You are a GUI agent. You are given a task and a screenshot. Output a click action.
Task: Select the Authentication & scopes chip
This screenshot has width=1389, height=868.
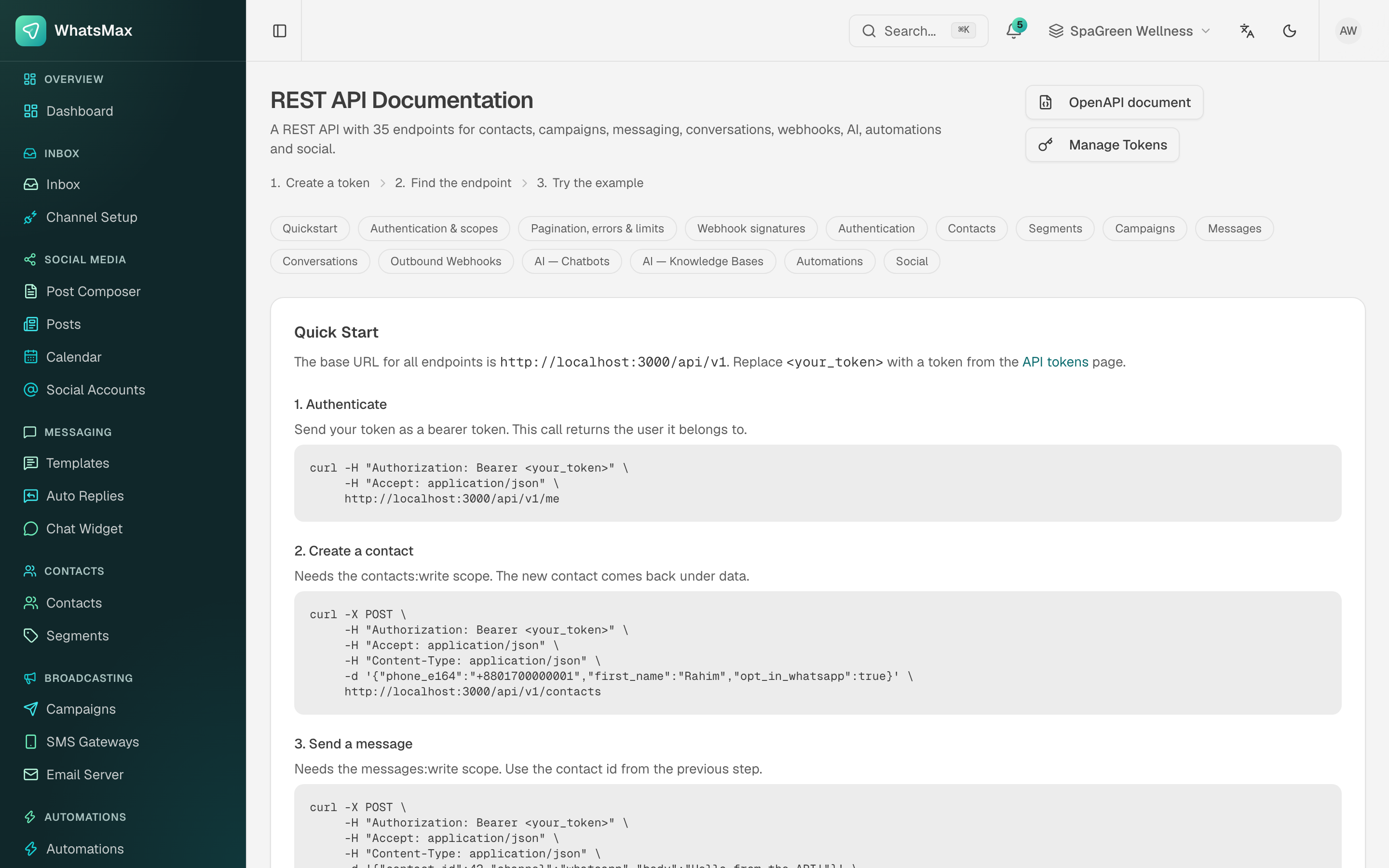(x=434, y=229)
